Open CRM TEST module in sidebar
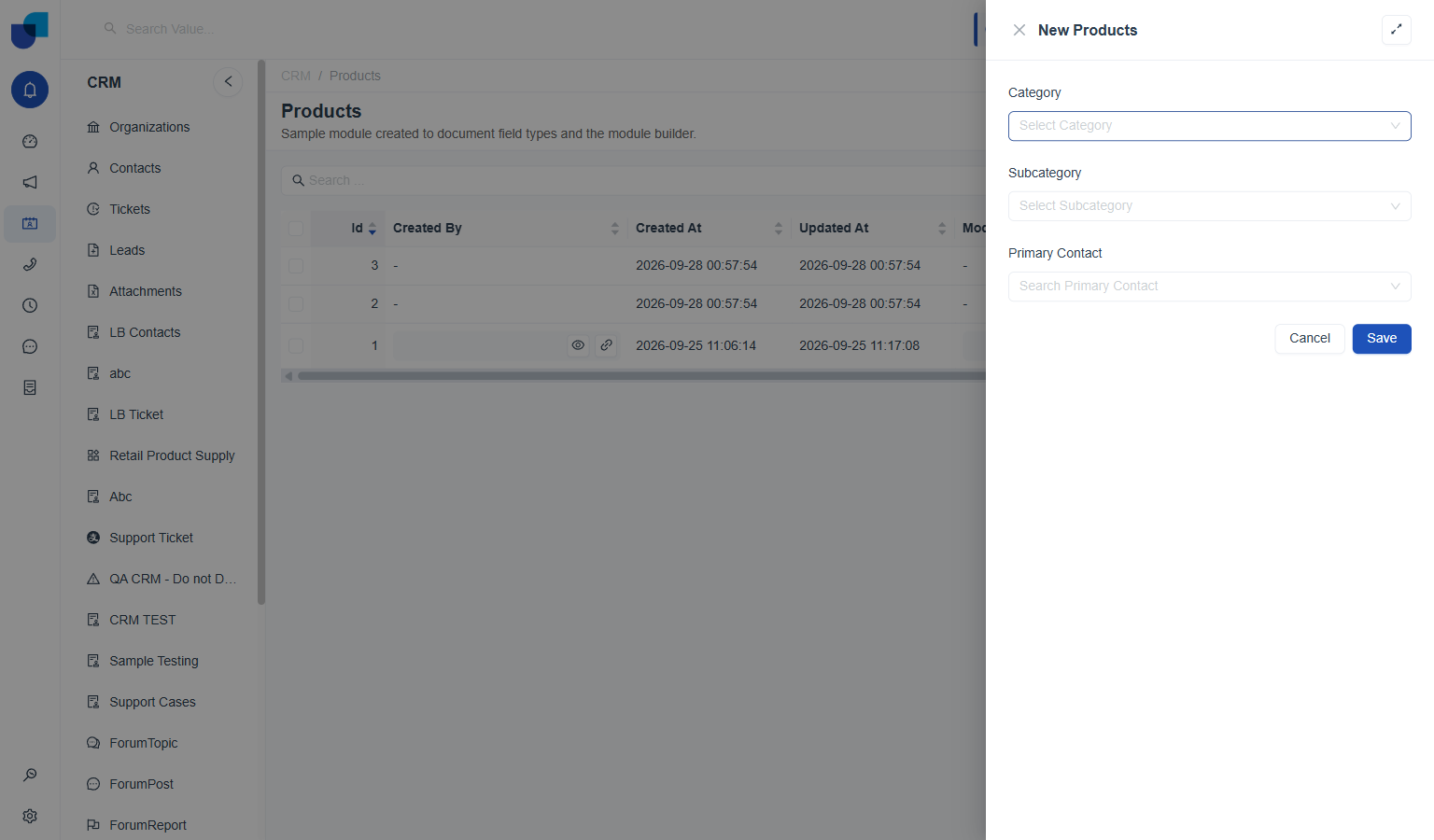Screen dimensions: 1434x840 coord(143,620)
